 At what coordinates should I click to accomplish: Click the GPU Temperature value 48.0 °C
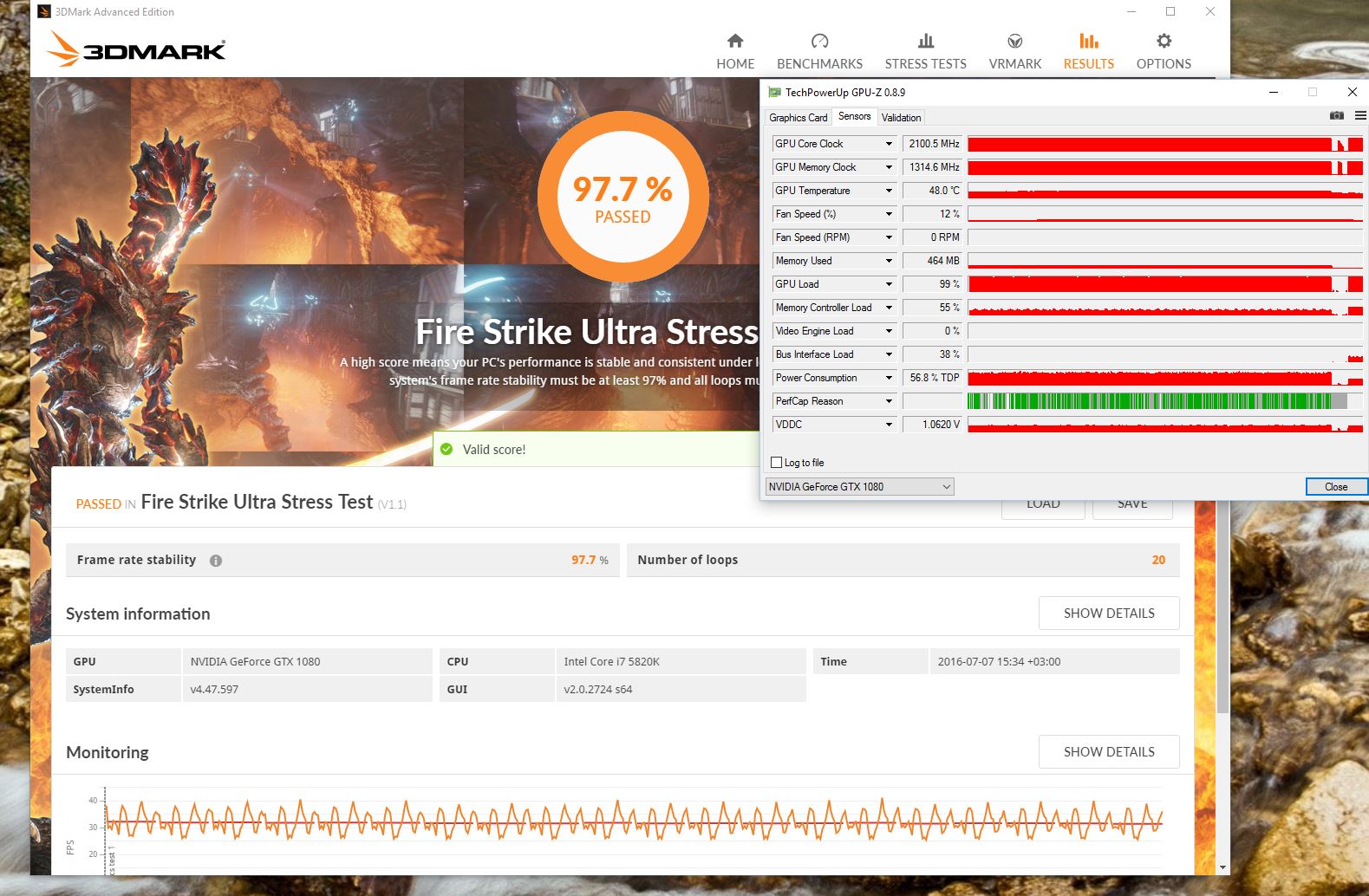pyautogui.click(x=933, y=191)
